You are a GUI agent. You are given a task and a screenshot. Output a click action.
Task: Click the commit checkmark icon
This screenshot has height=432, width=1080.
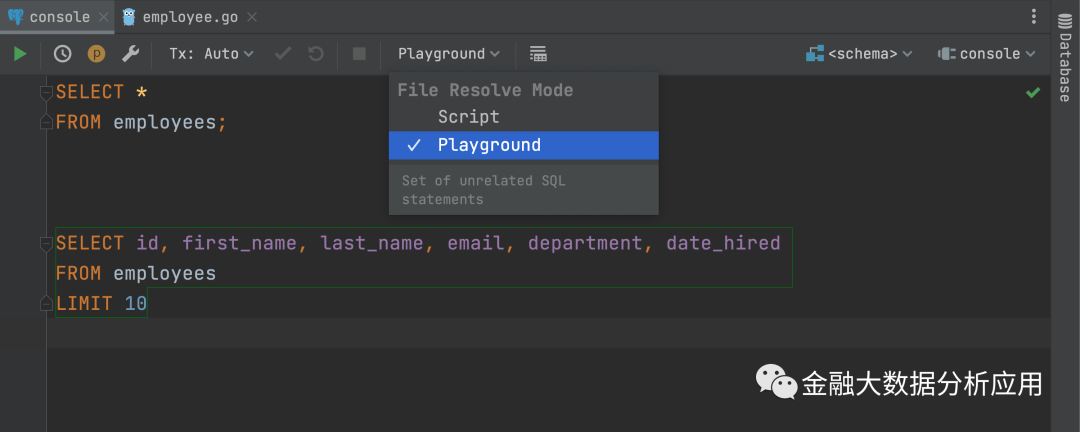click(x=283, y=54)
